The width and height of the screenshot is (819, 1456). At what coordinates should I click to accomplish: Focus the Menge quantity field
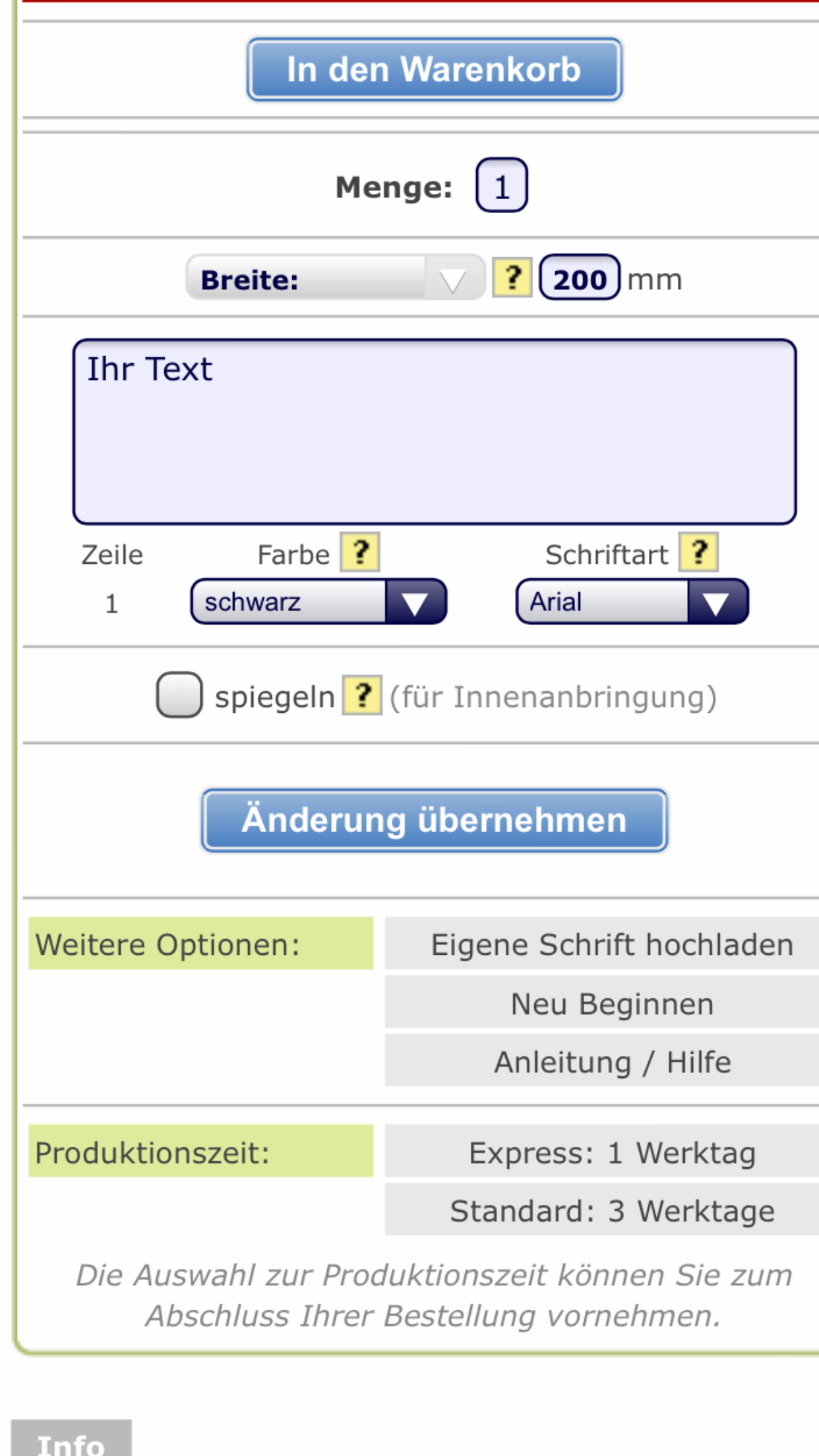(502, 185)
